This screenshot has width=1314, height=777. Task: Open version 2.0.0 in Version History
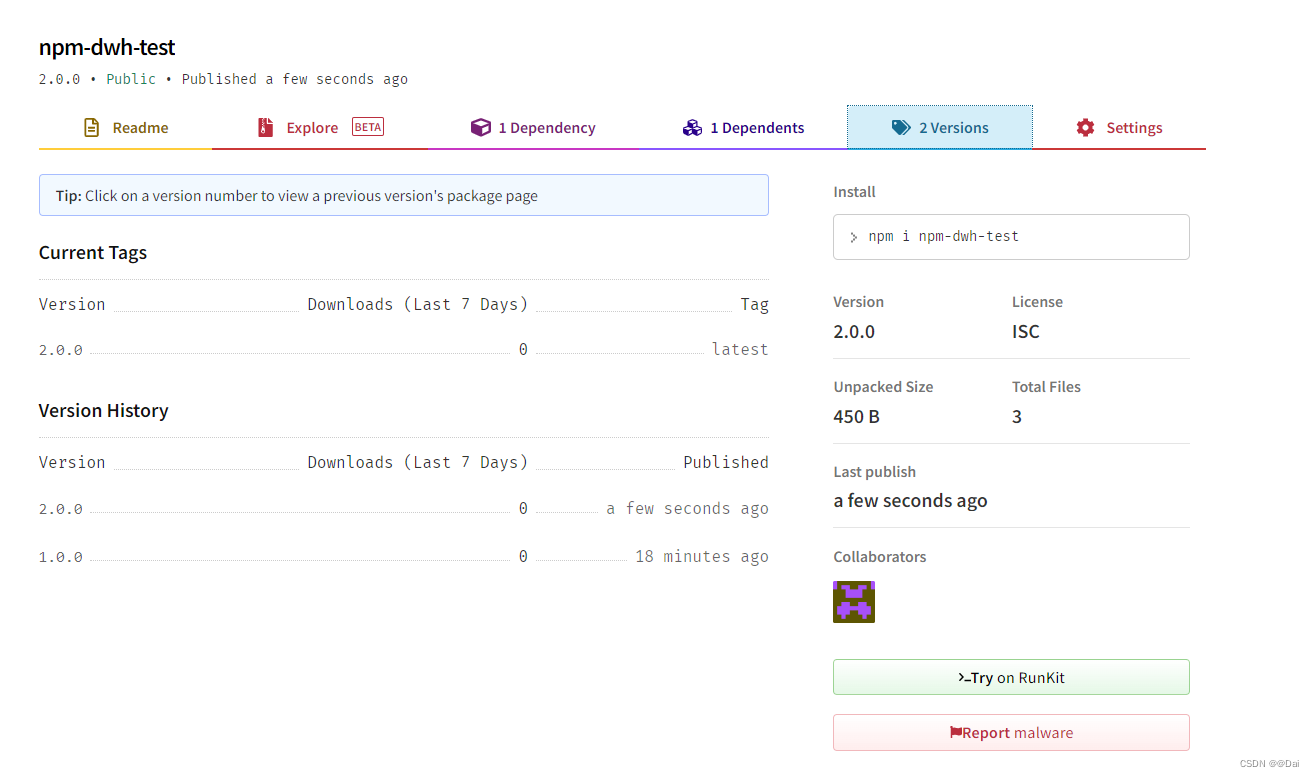coord(61,509)
